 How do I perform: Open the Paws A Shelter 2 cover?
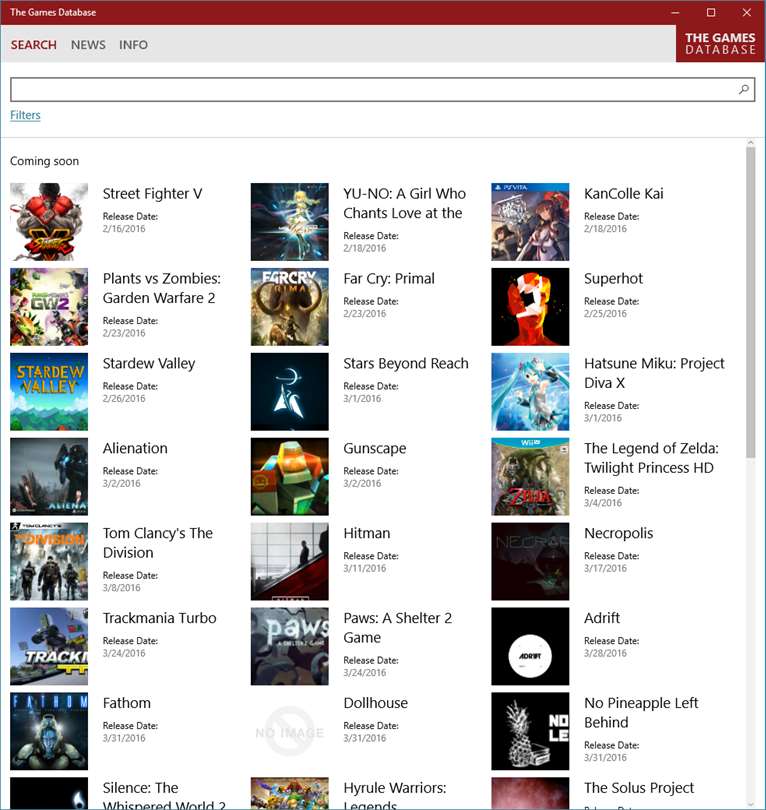coord(289,646)
